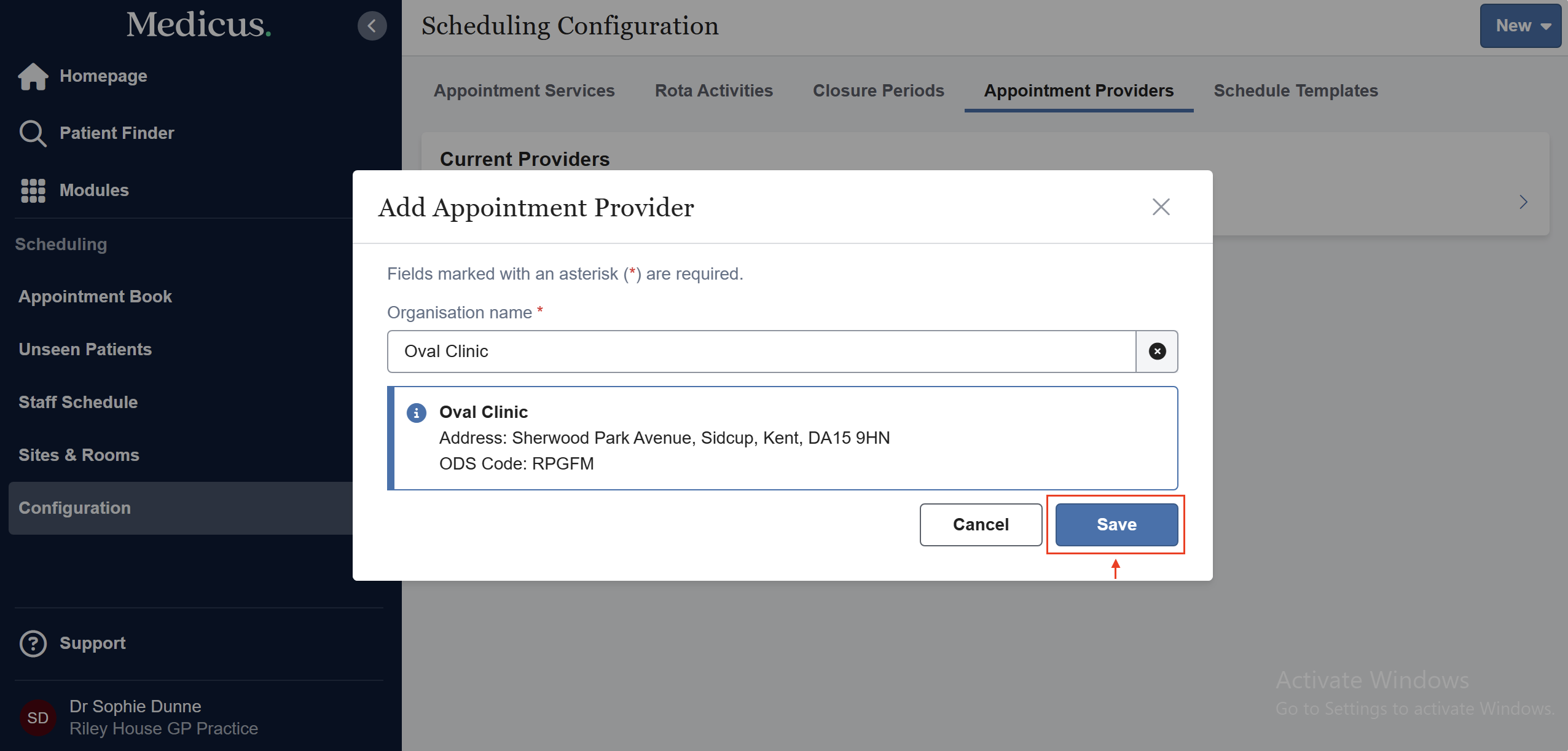Screen dimensions: 1568x751
Task: Cancel adding the appointment provider
Action: [981, 525]
